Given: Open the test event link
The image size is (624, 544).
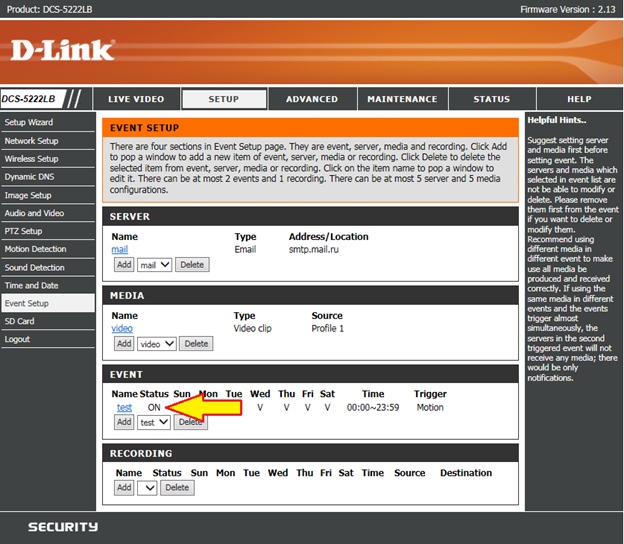Looking at the screenshot, I should [x=124, y=408].
